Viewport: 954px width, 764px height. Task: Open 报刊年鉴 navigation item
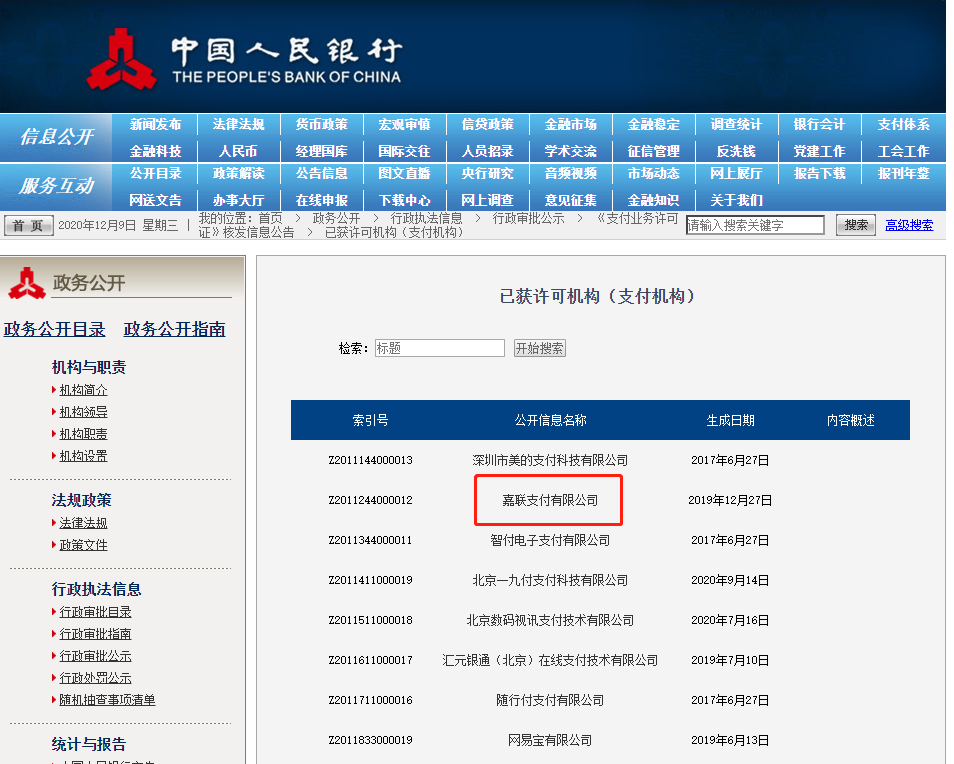pos(904,173)
